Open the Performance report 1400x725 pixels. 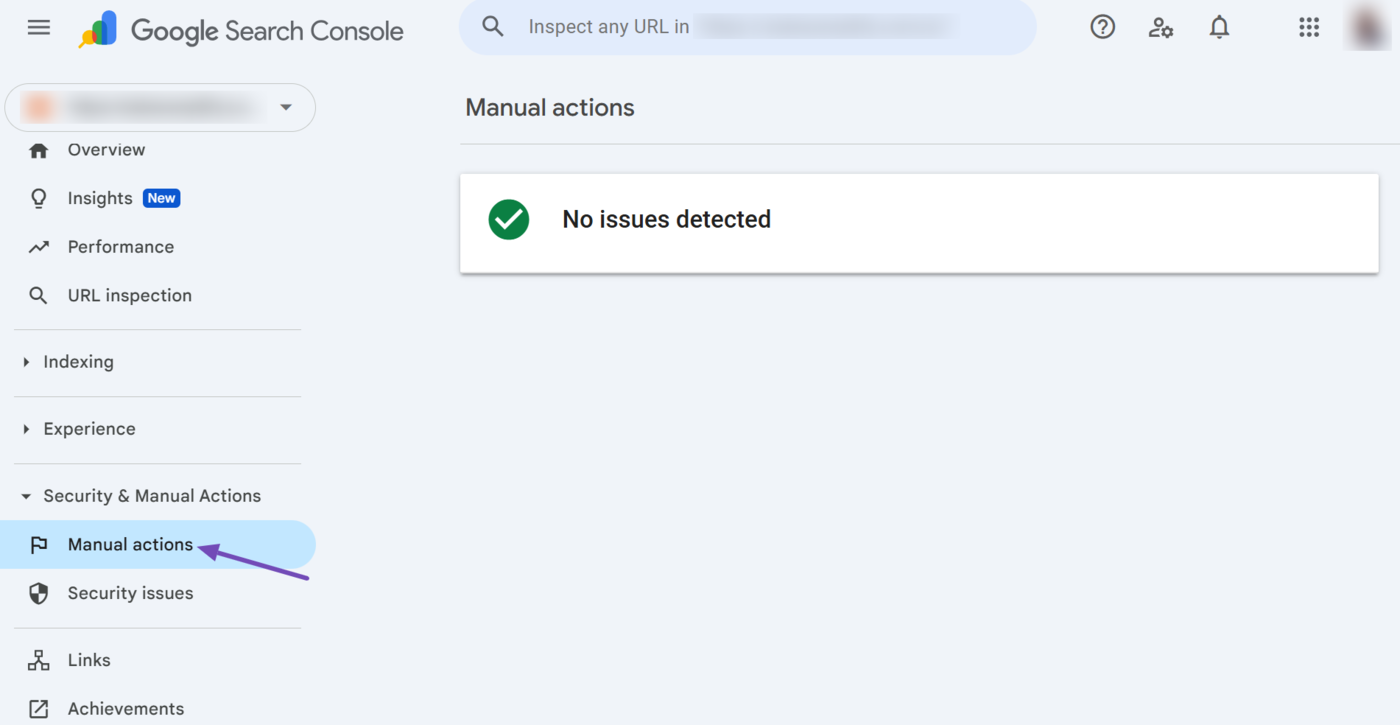pos(120,247)
